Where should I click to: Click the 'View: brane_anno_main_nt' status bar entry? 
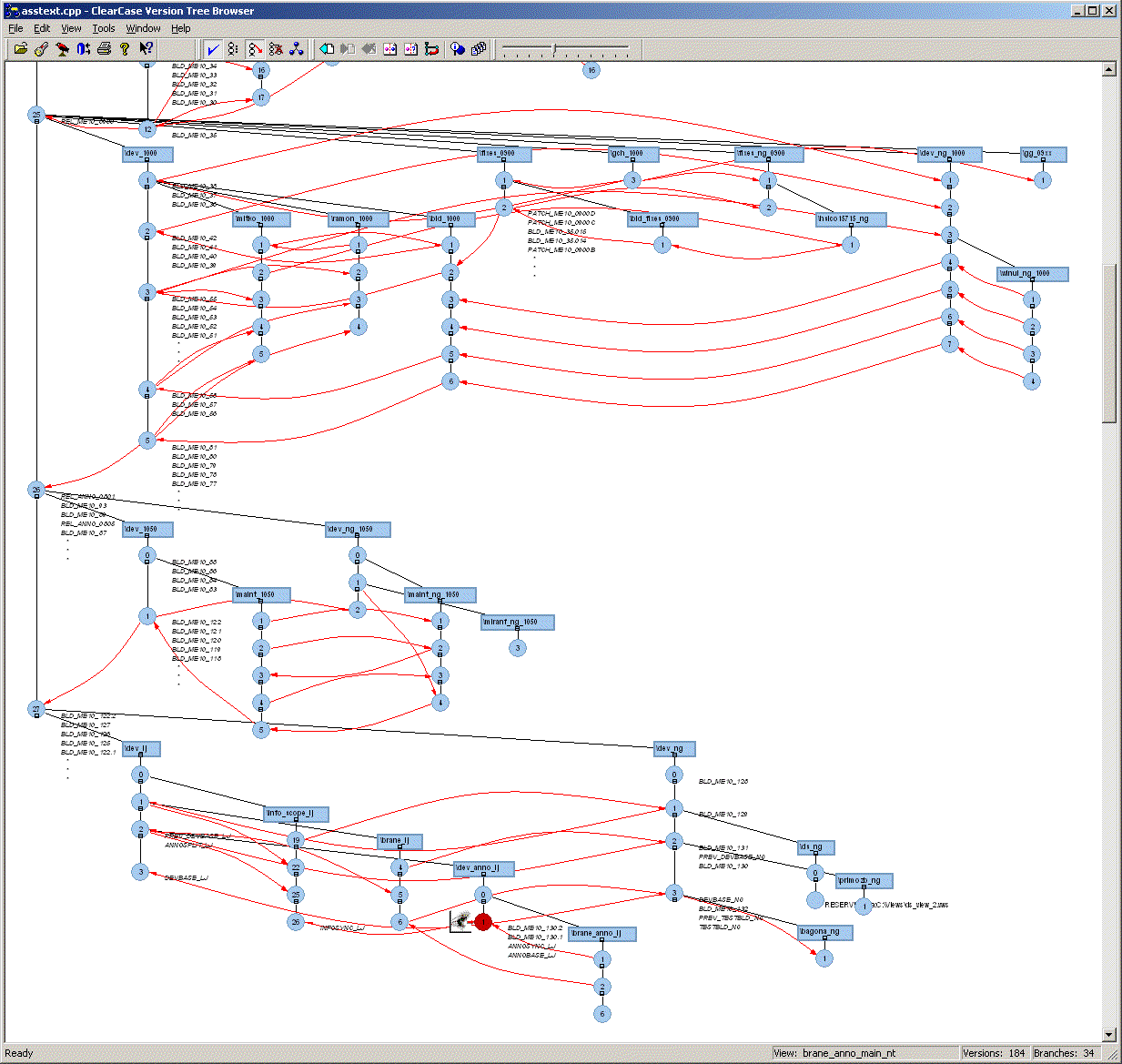866,1053
